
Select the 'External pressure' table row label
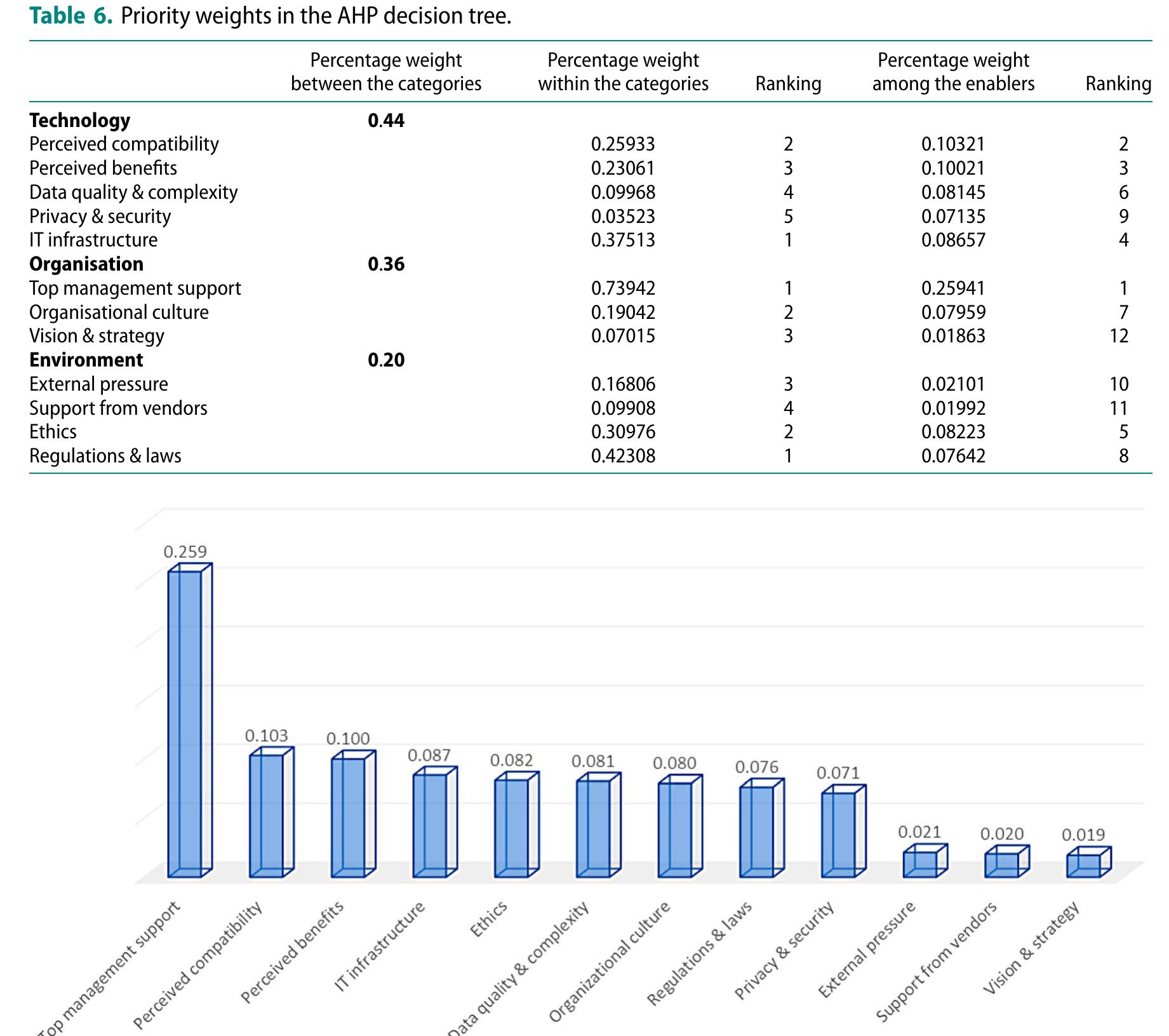[x=98, y=384]
